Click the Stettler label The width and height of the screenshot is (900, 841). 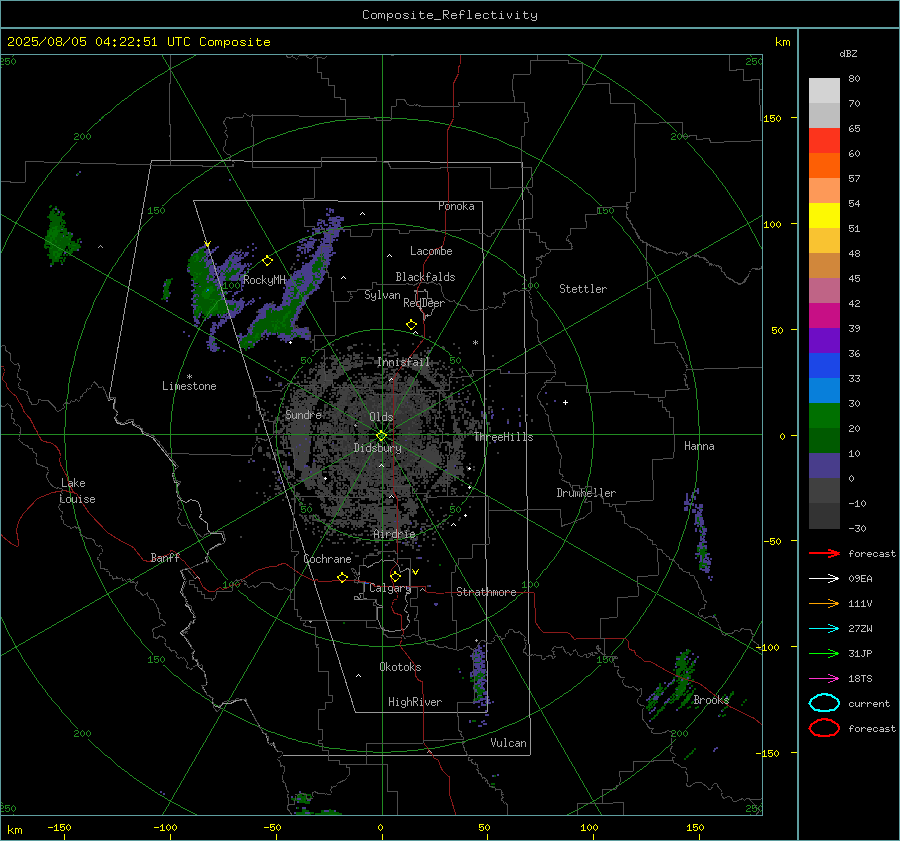point(583,289)
